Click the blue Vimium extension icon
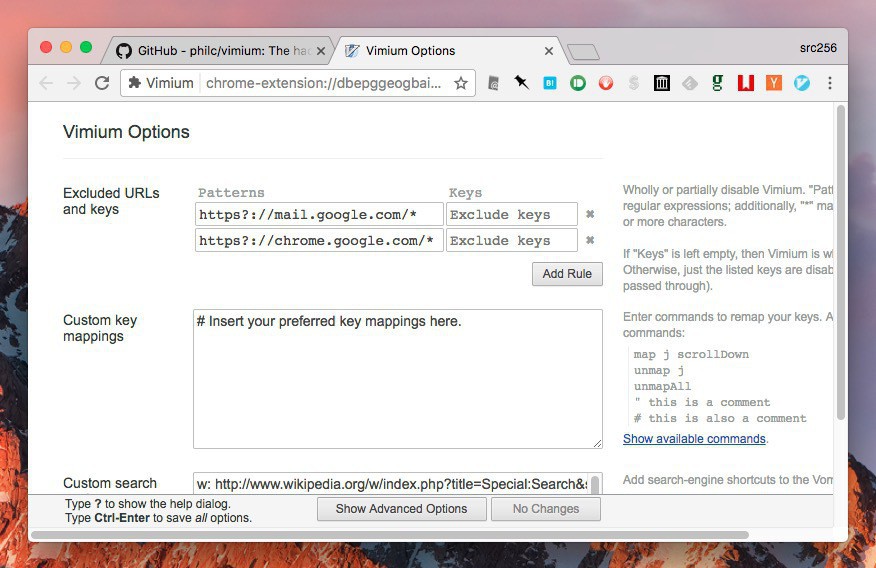Image resolution: width=876 pixels, height=568 pixels. coord(802,83)
